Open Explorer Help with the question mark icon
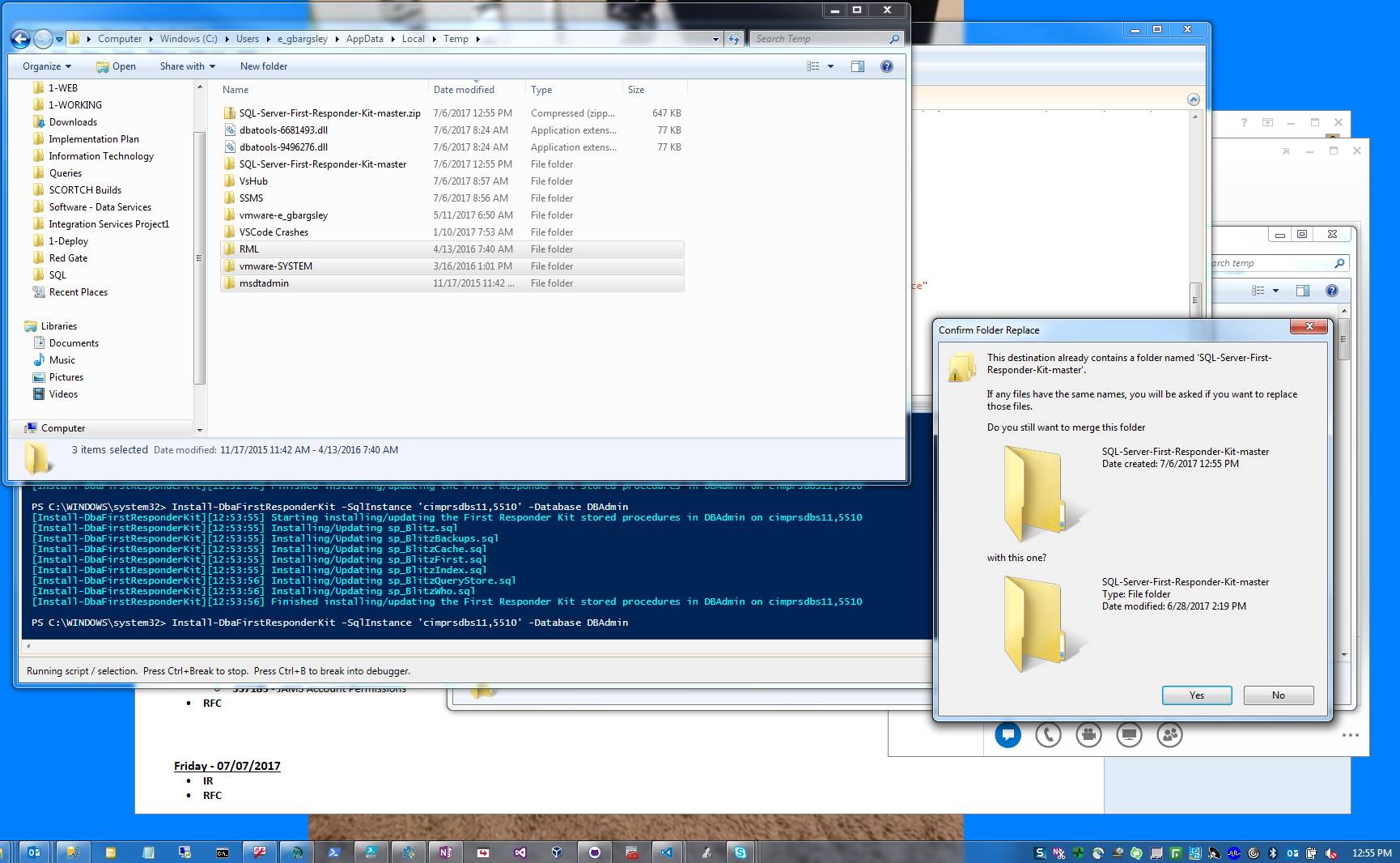The image size is (1400, 863). pos(887,66)
